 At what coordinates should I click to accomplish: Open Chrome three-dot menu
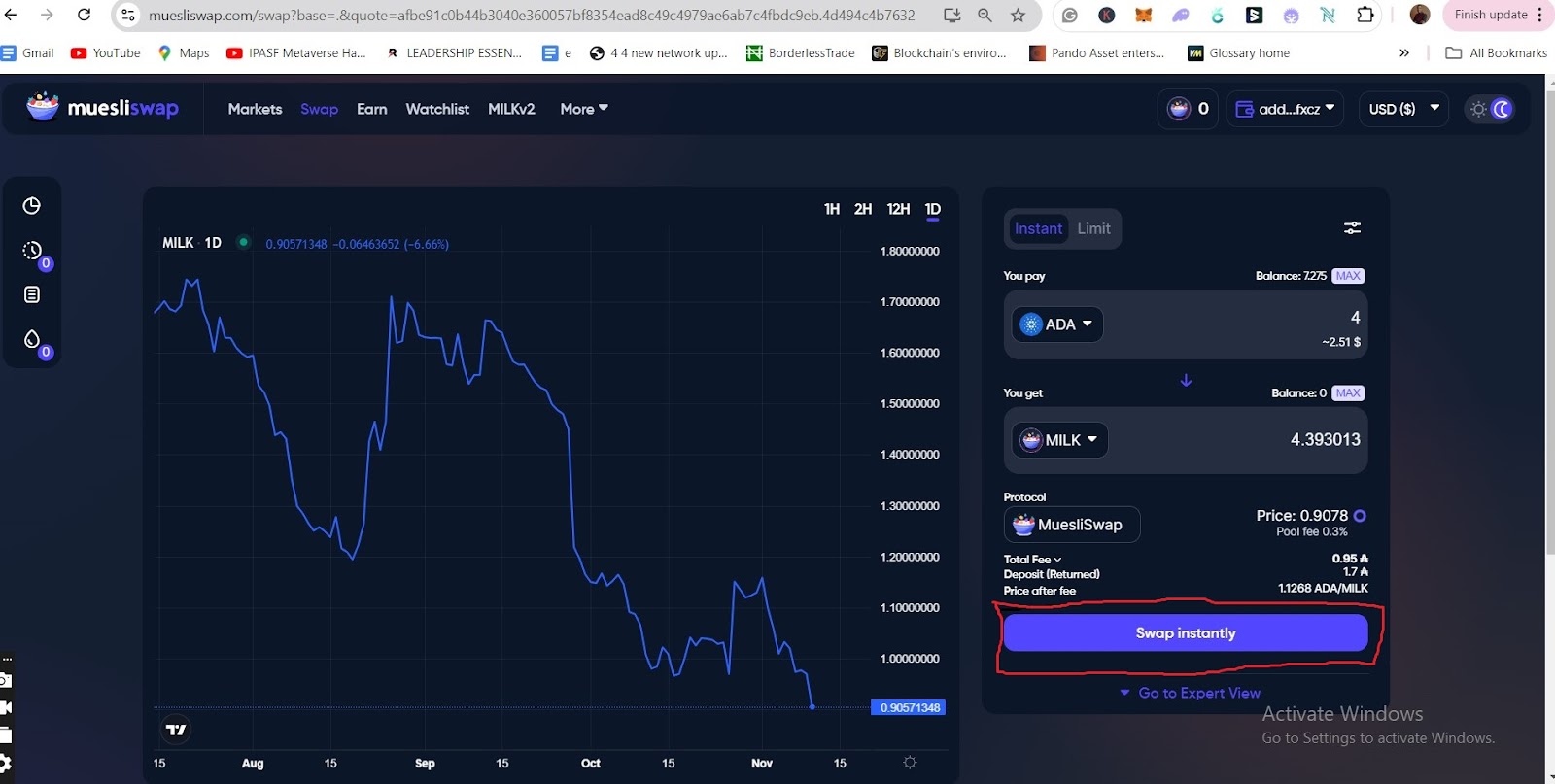(x=1540, y=15)
